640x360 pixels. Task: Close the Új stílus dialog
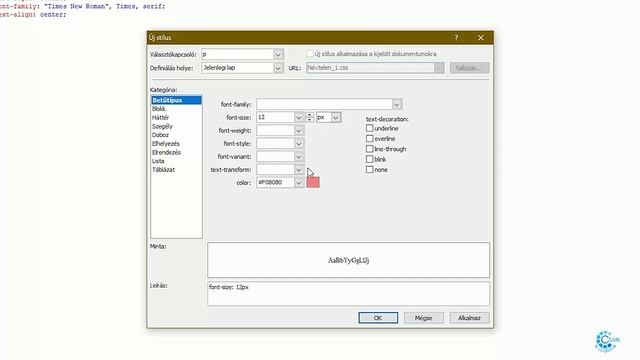tap(480, 38)
